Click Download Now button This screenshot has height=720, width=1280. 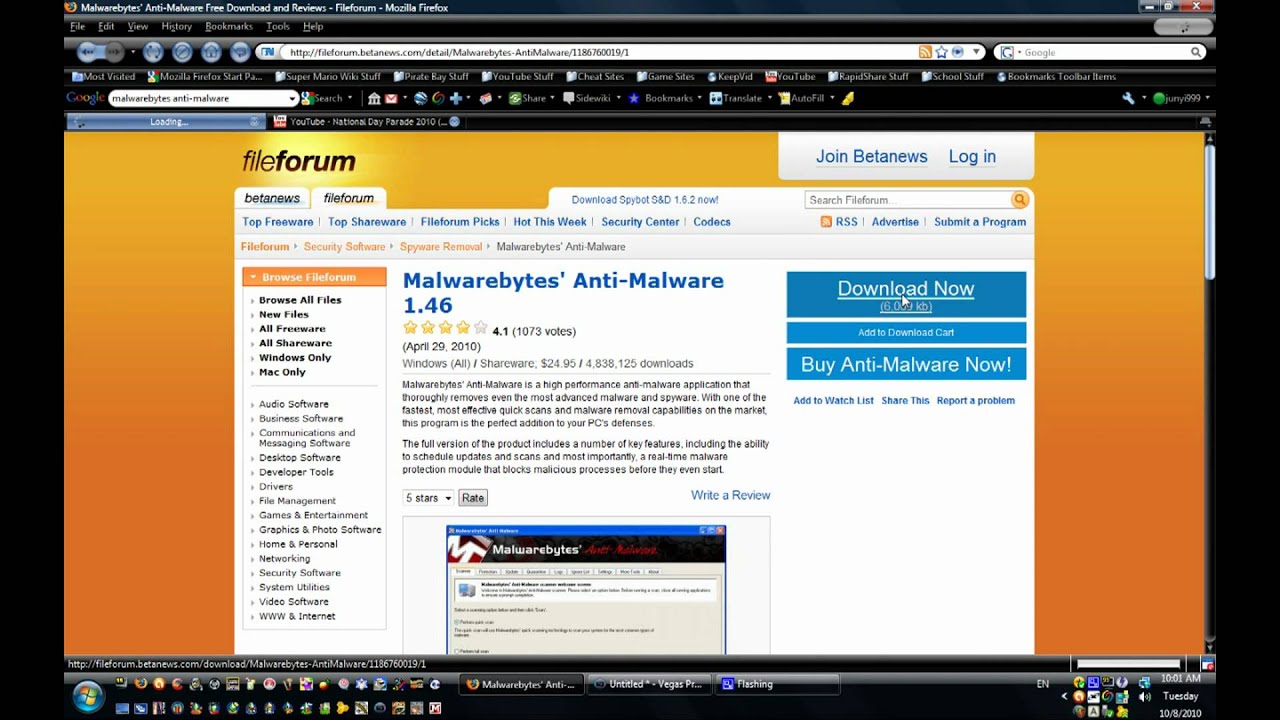[x=906, y=295]
